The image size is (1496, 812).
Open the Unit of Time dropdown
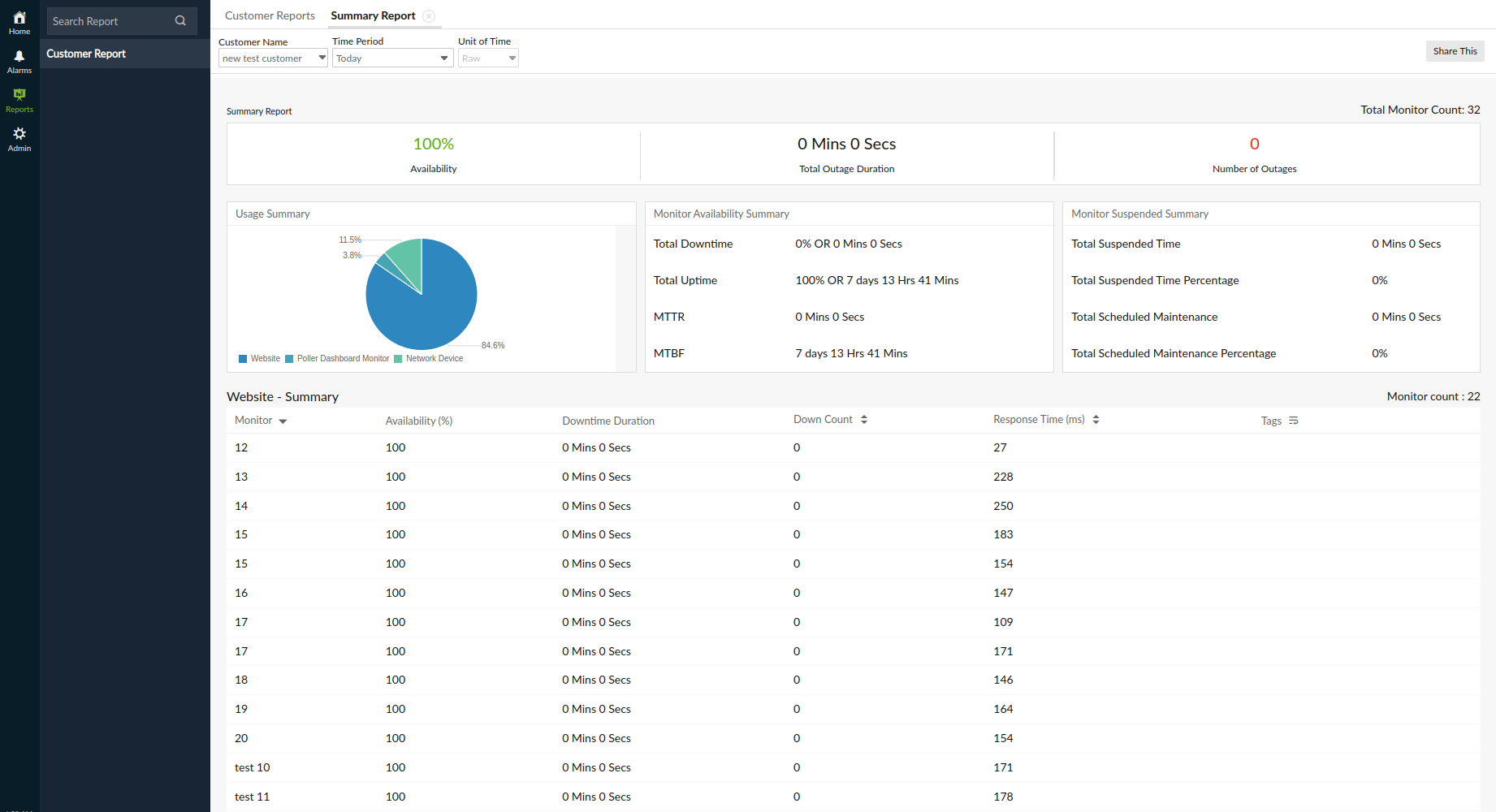coord(487,58)
